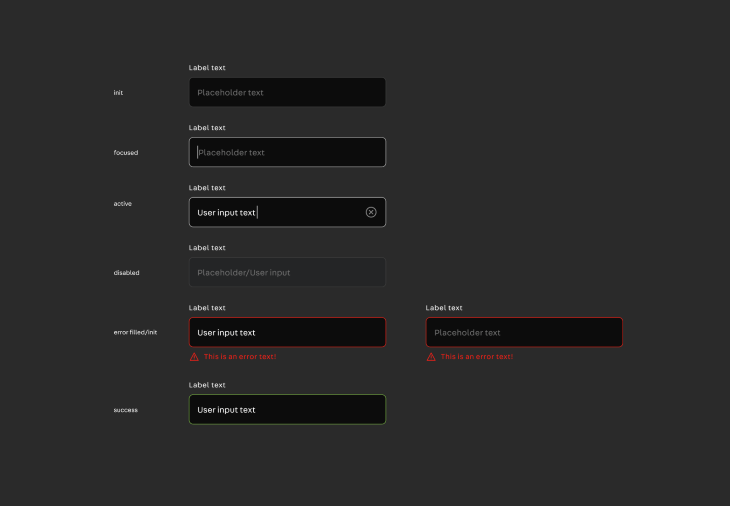Click the error message under right error input
The width and height of the screenshot is (730, 506).
[x=477, y=357]
